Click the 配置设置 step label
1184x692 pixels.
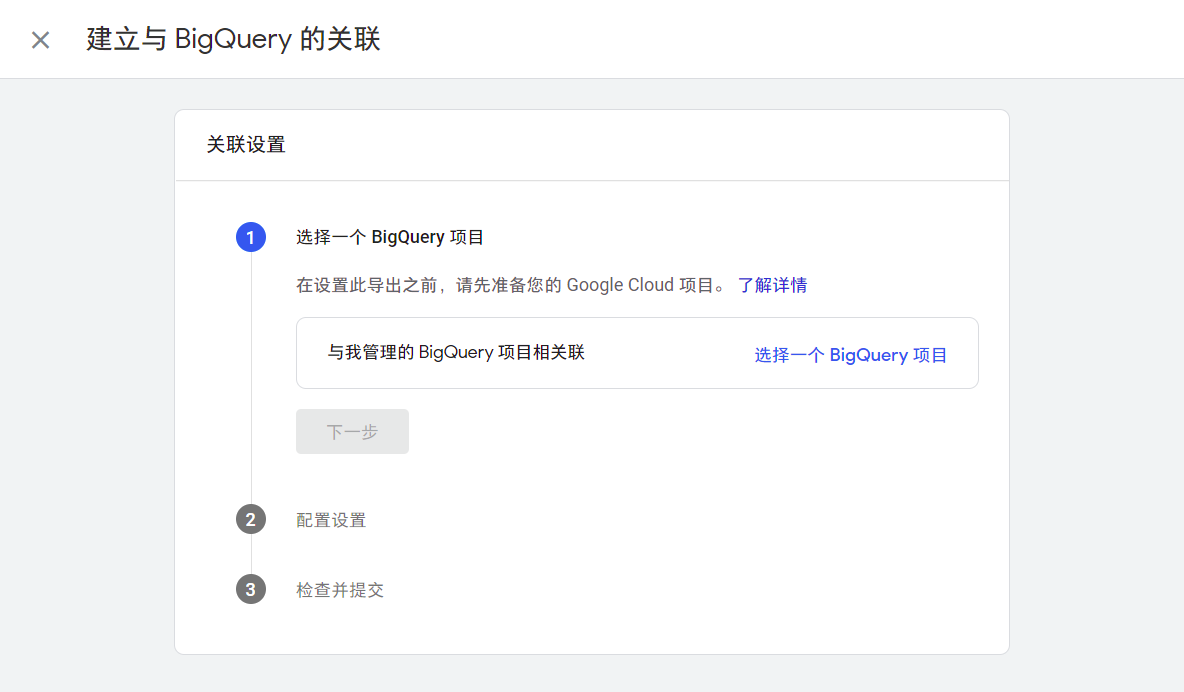331,521
